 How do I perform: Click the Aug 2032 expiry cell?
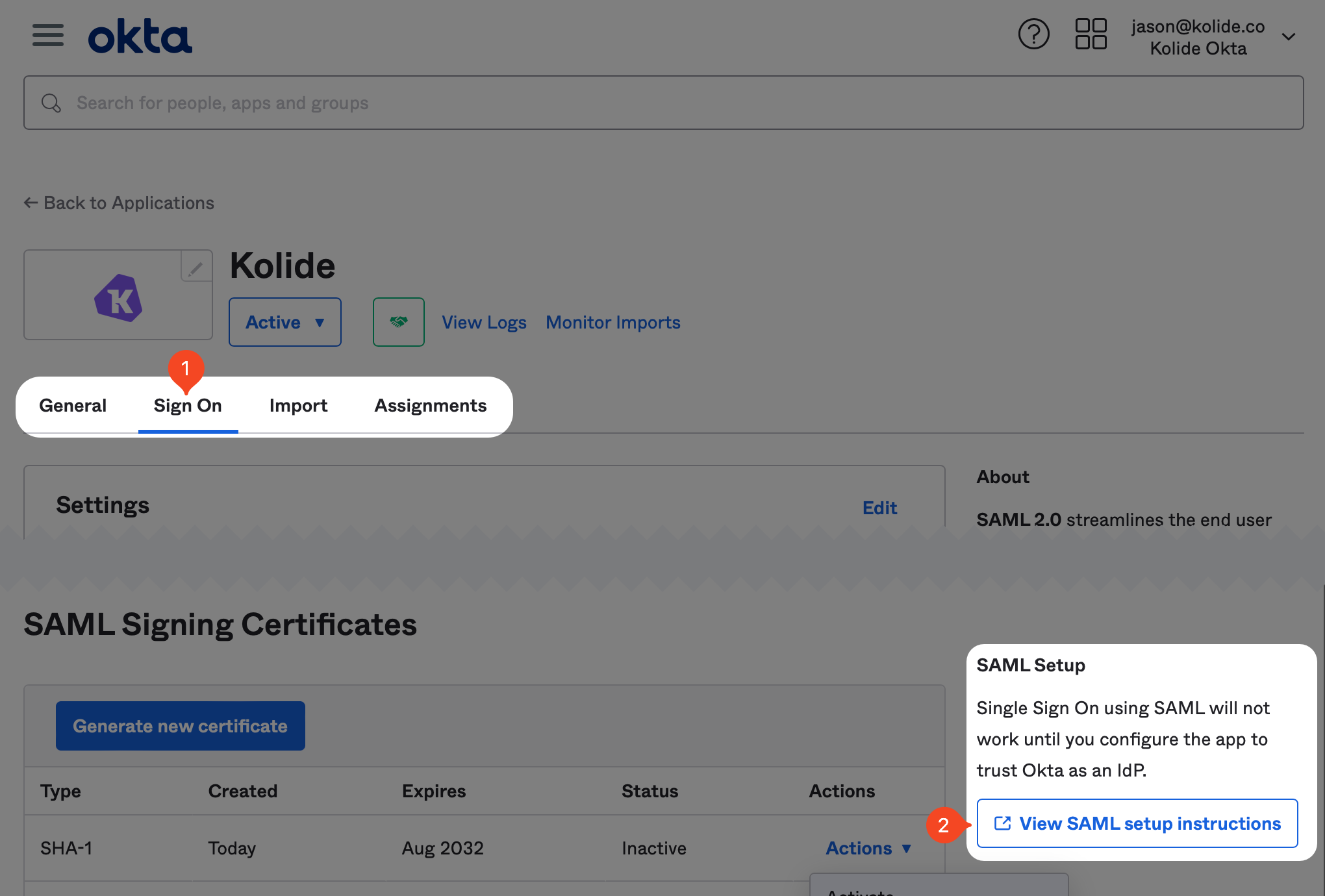[x=443, y=848]
